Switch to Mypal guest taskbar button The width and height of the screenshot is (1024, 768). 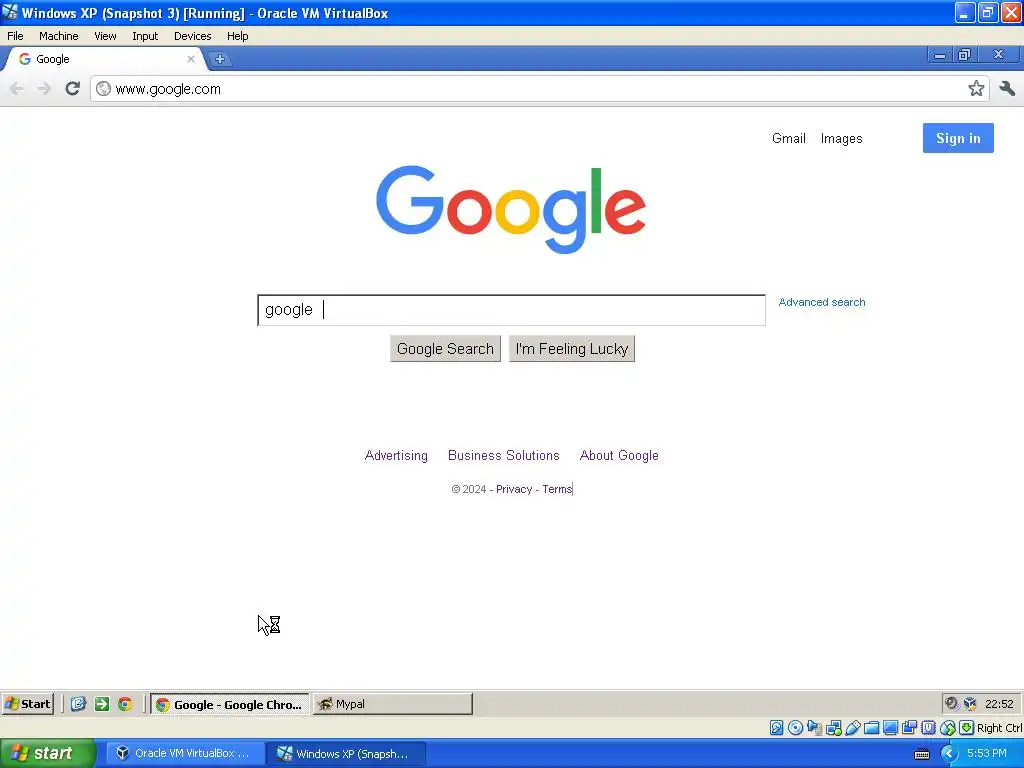pyautogui.click(x=392, y=704)
